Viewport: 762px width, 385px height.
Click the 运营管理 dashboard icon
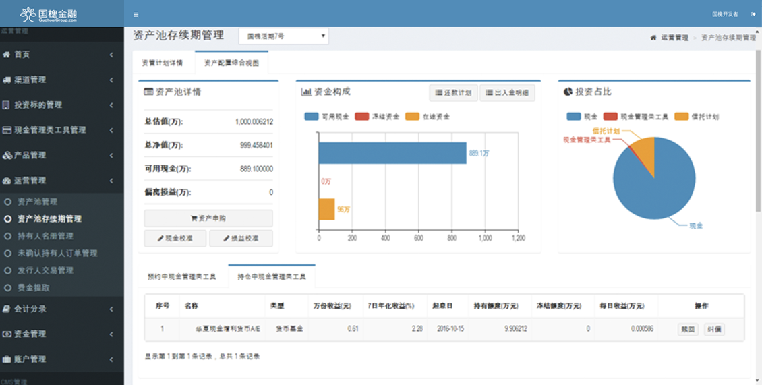6,181
